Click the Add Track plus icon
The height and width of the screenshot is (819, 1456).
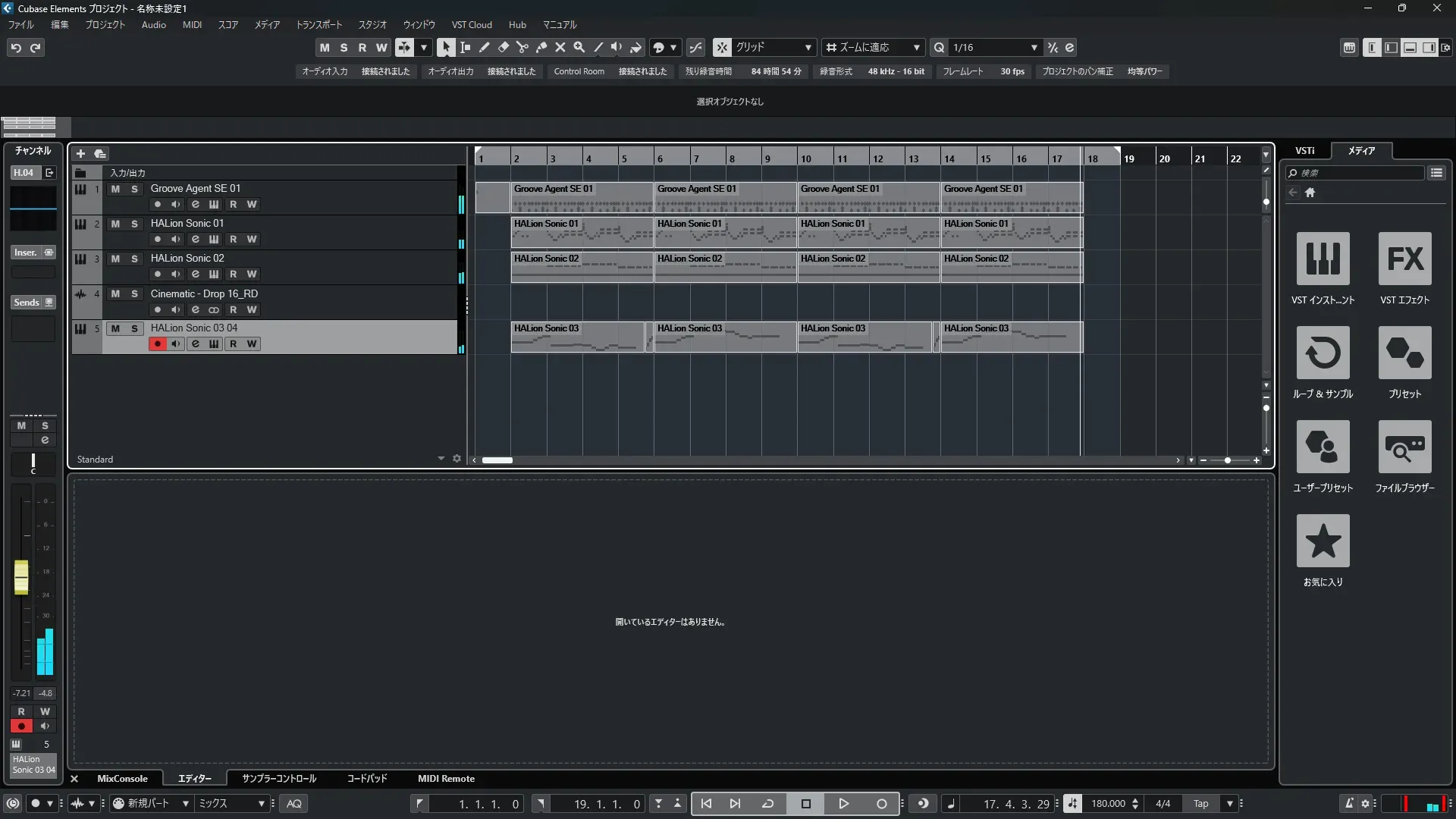[x=80, y=154]
